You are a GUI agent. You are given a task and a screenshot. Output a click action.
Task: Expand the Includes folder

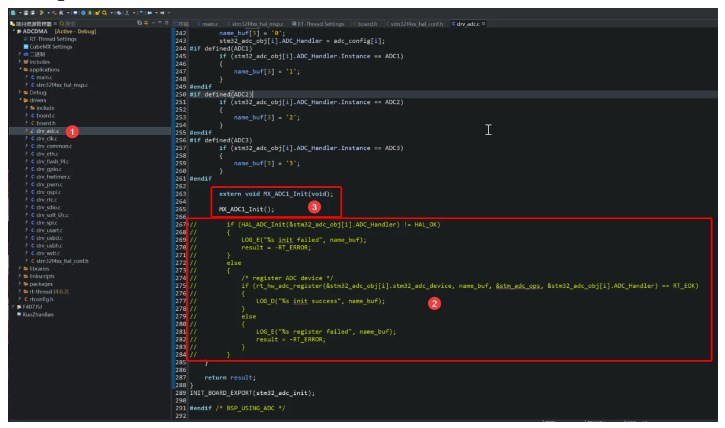coord(20,61)
